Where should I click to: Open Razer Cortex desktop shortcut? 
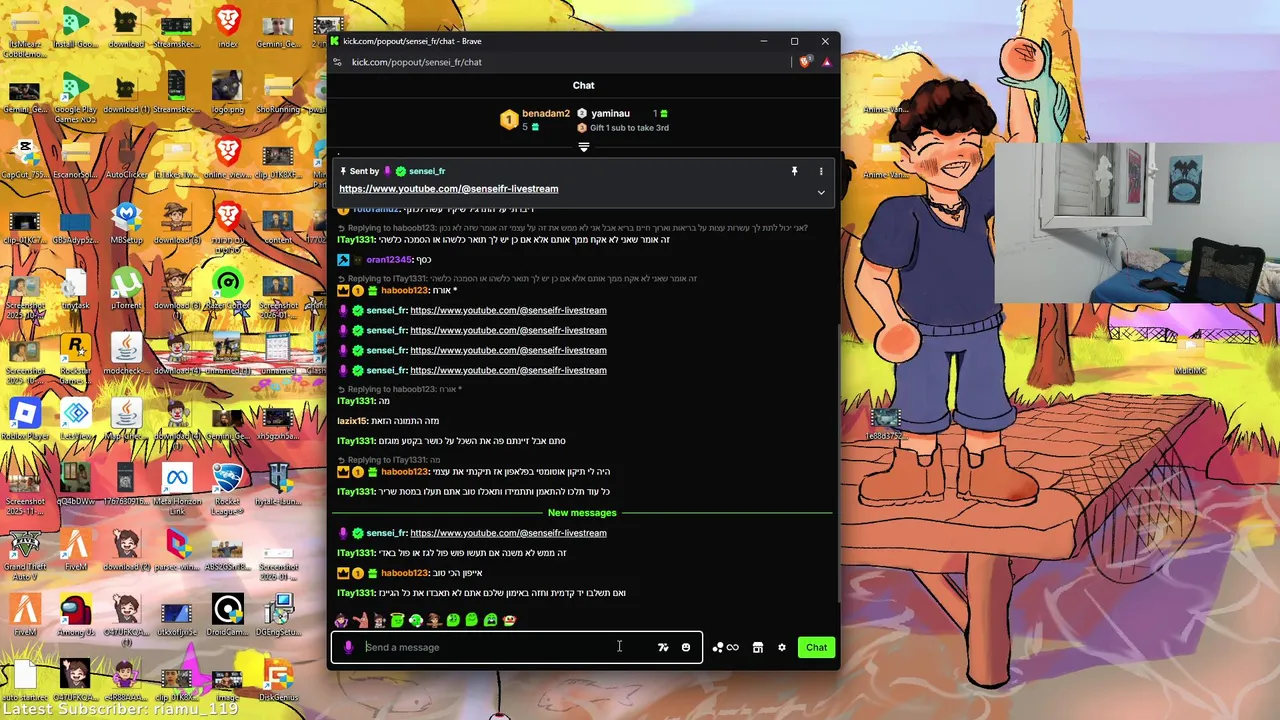[x=228, y=289]
